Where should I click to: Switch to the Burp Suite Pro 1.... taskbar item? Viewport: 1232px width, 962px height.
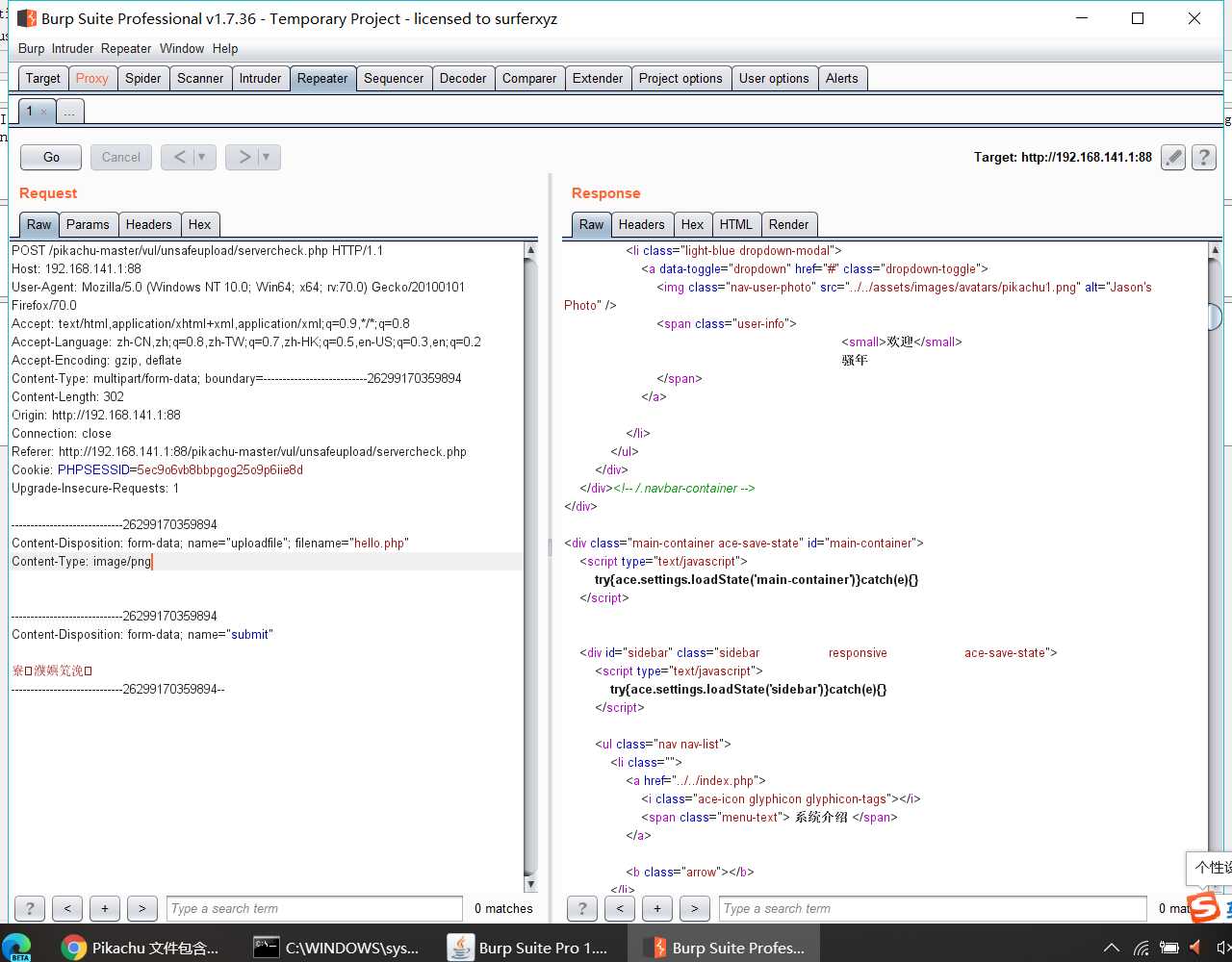529,947
